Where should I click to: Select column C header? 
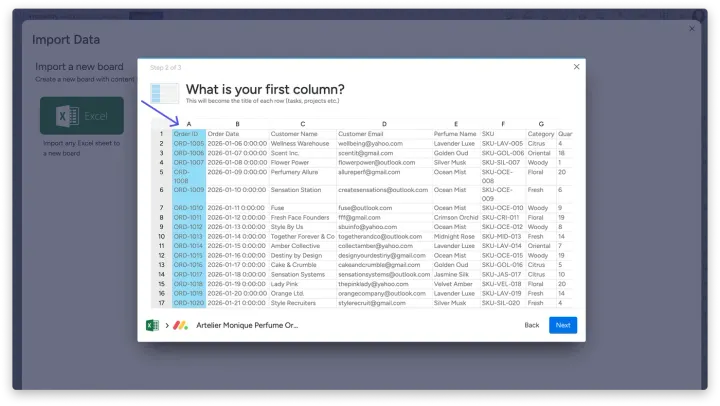click(303, 124)
